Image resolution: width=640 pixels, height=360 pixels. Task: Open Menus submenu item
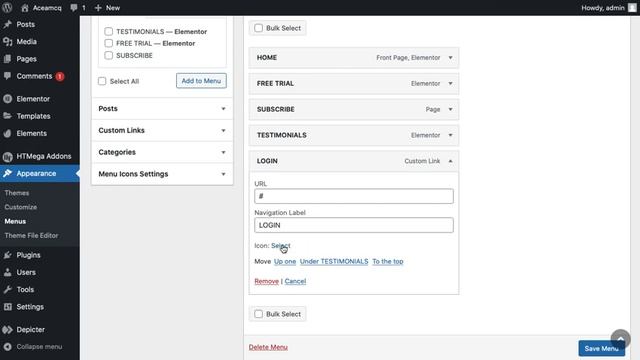(x=15, y=221)
